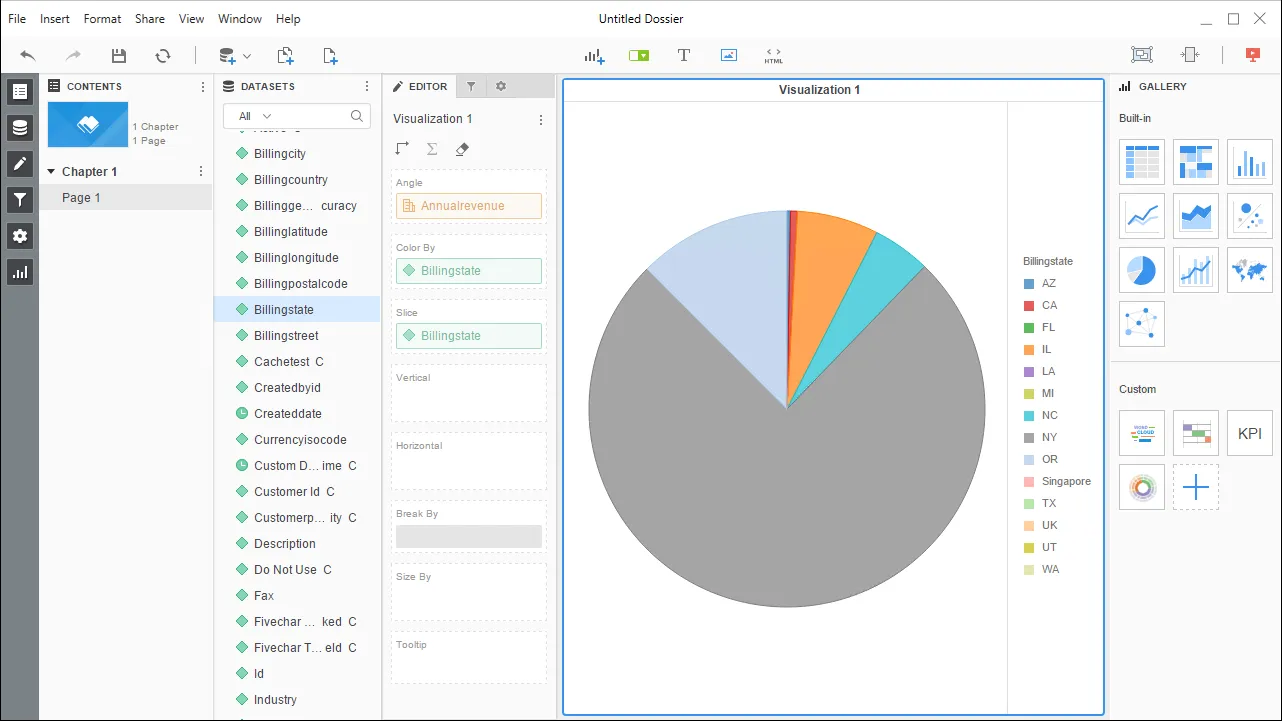Image resolution: width=1282 pixels, height=721 pixels.
Task: Clear the visualization with the eraser icon
Action: point(461,147)
